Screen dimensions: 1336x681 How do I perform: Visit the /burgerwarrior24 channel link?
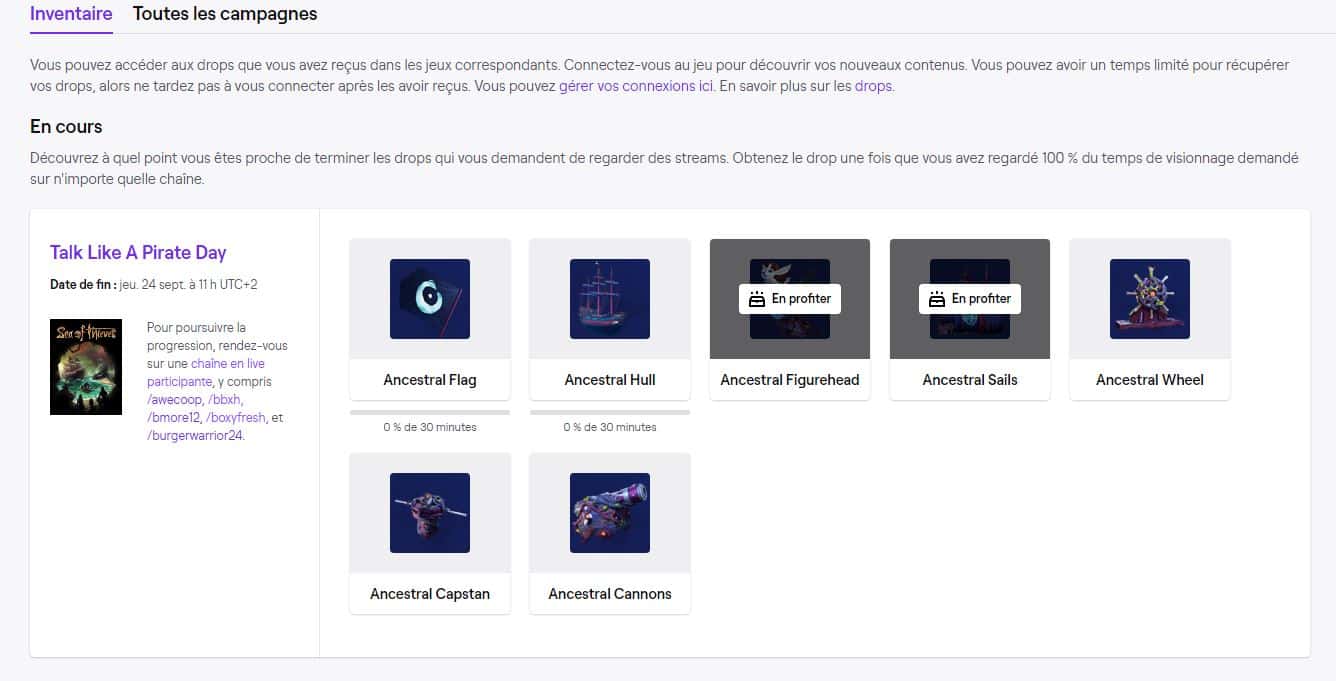pyautogui.click(x=195, y=436)
